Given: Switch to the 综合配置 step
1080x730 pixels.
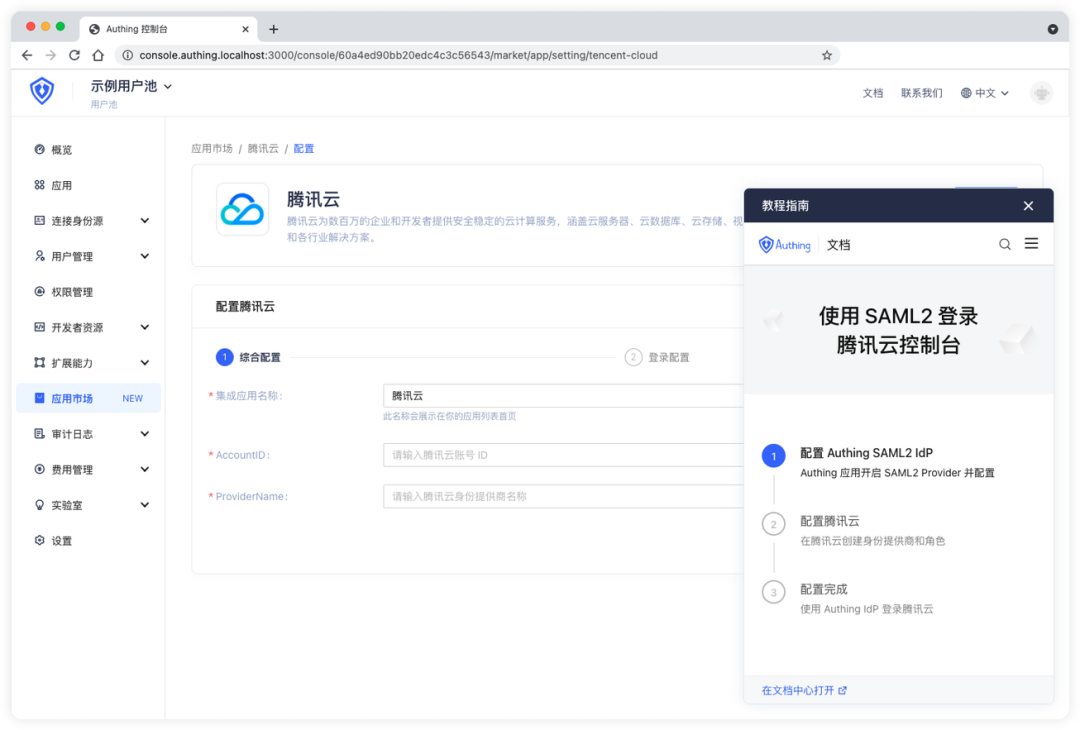Looking at the screenshot, I should 249,357.
